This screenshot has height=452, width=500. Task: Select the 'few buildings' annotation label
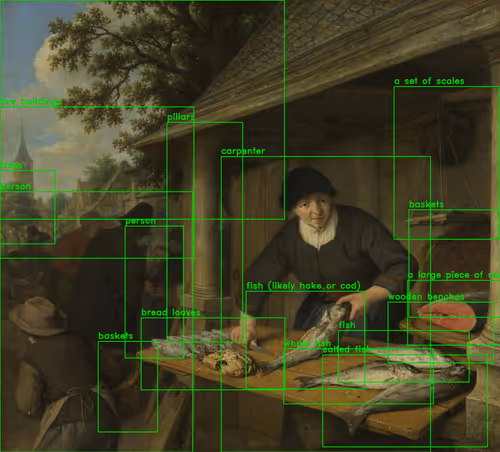[x=31, y=101]
